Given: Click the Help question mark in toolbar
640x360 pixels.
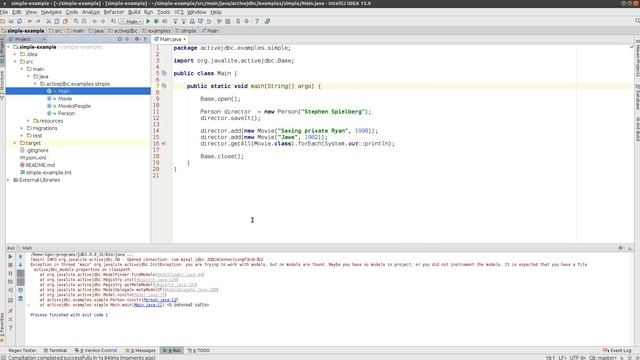Looking at the screenshot, I should point(257,21).
